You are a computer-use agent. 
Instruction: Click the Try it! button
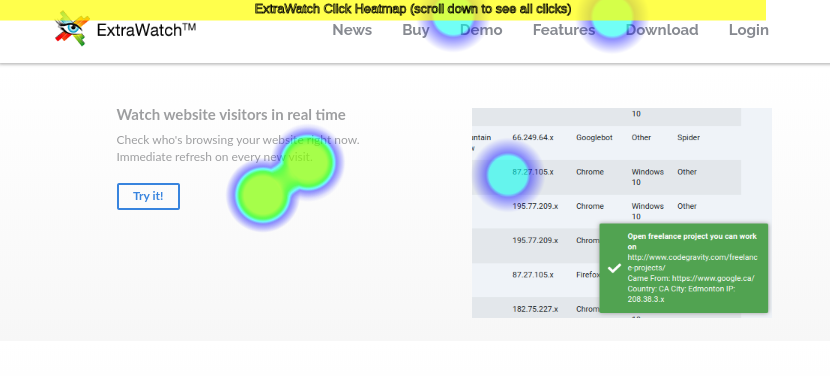pos(148,196)
